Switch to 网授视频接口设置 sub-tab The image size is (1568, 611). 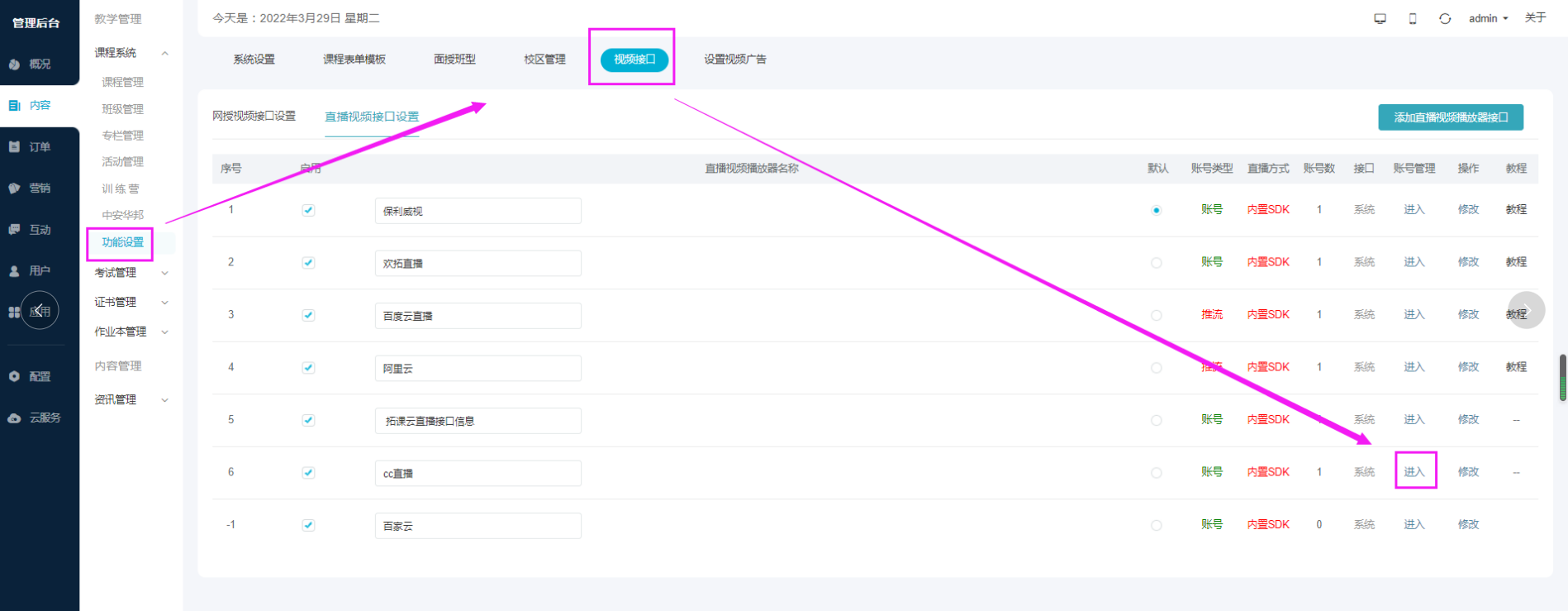click(x=254, y=116)
